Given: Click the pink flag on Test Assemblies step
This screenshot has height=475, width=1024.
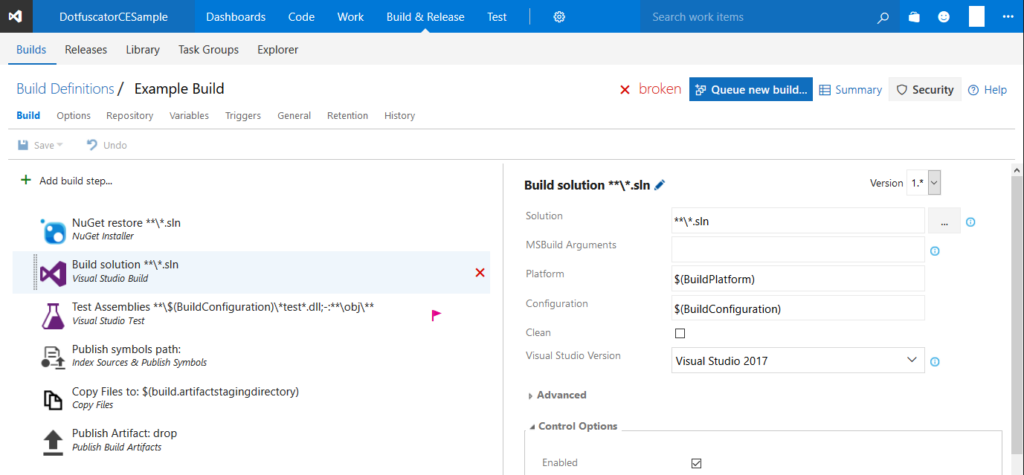Looking at the screenshot, I should pos(436,316).
